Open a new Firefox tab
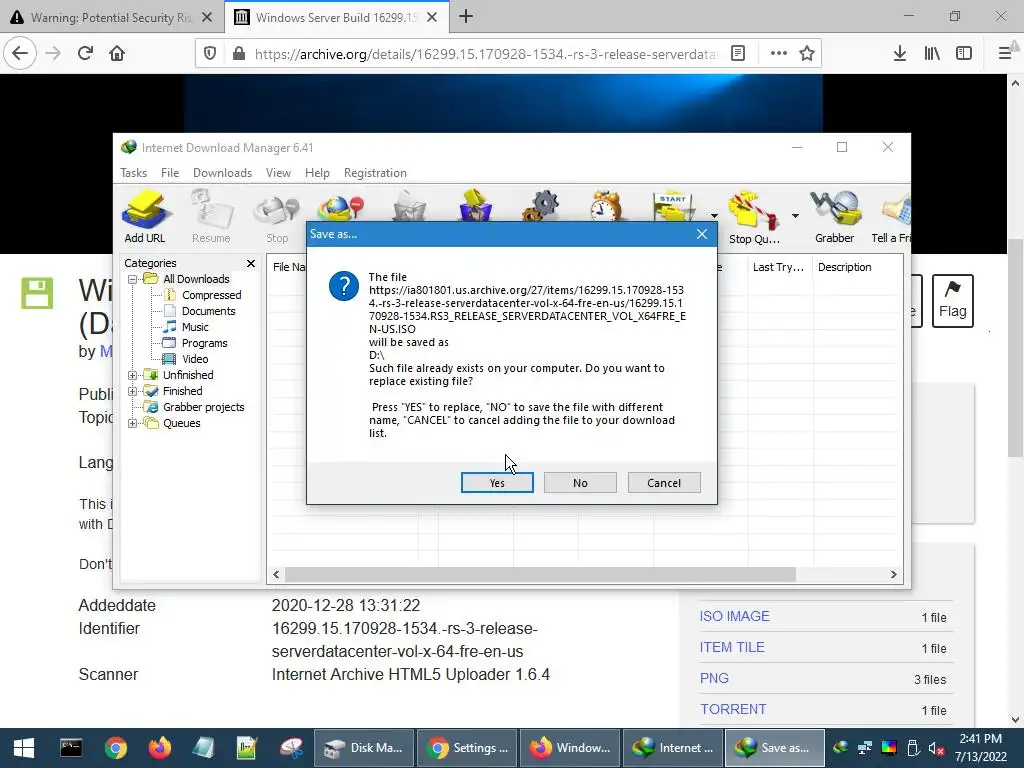This screenshot has width=1024, height=768. coord(466,17)
